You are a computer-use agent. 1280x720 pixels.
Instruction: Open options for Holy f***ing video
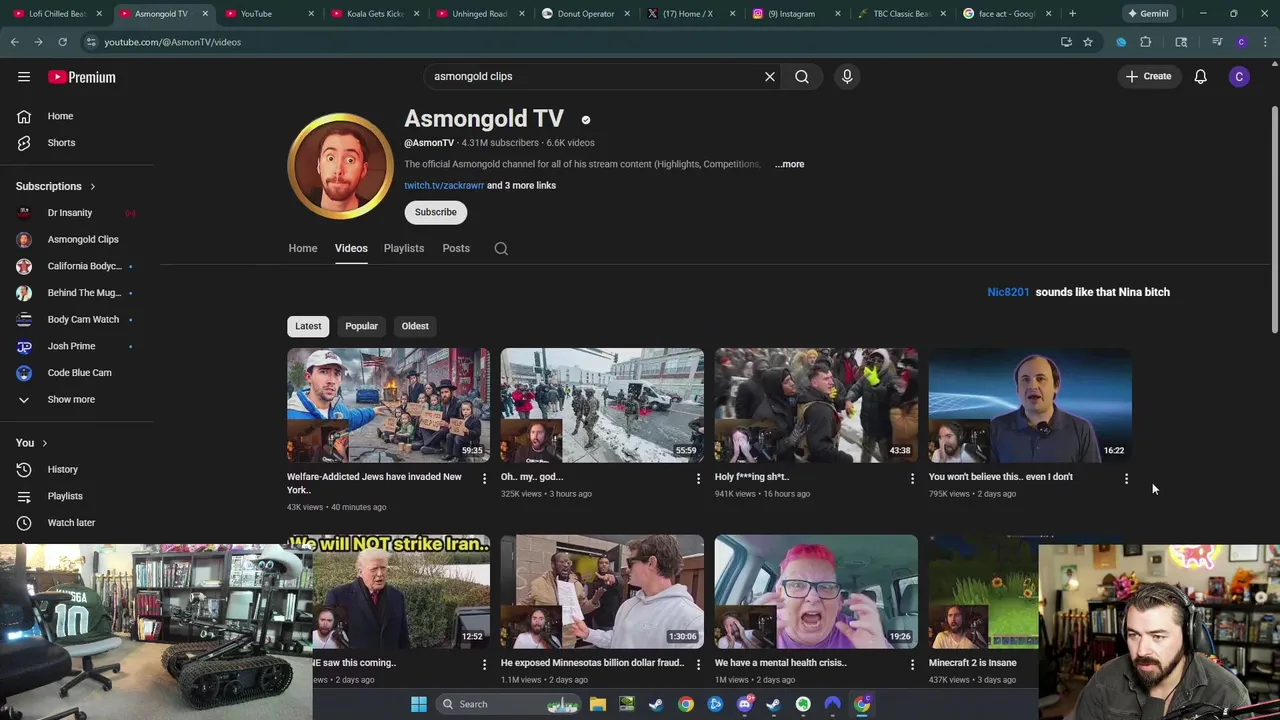tap(912, 479)
